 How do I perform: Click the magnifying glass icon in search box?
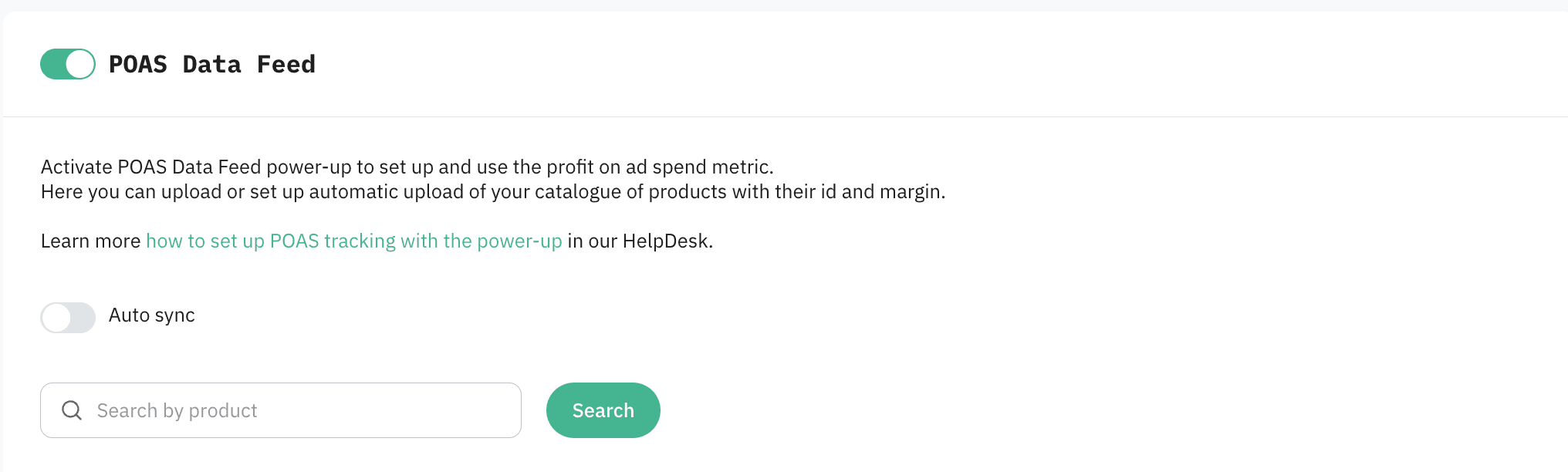point(72,410)
